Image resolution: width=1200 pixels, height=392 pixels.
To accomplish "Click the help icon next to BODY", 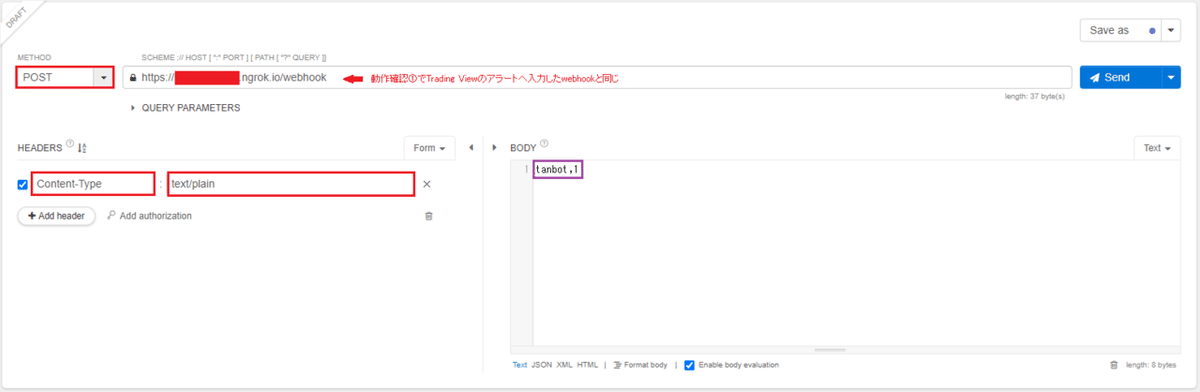I will (544, 144).
